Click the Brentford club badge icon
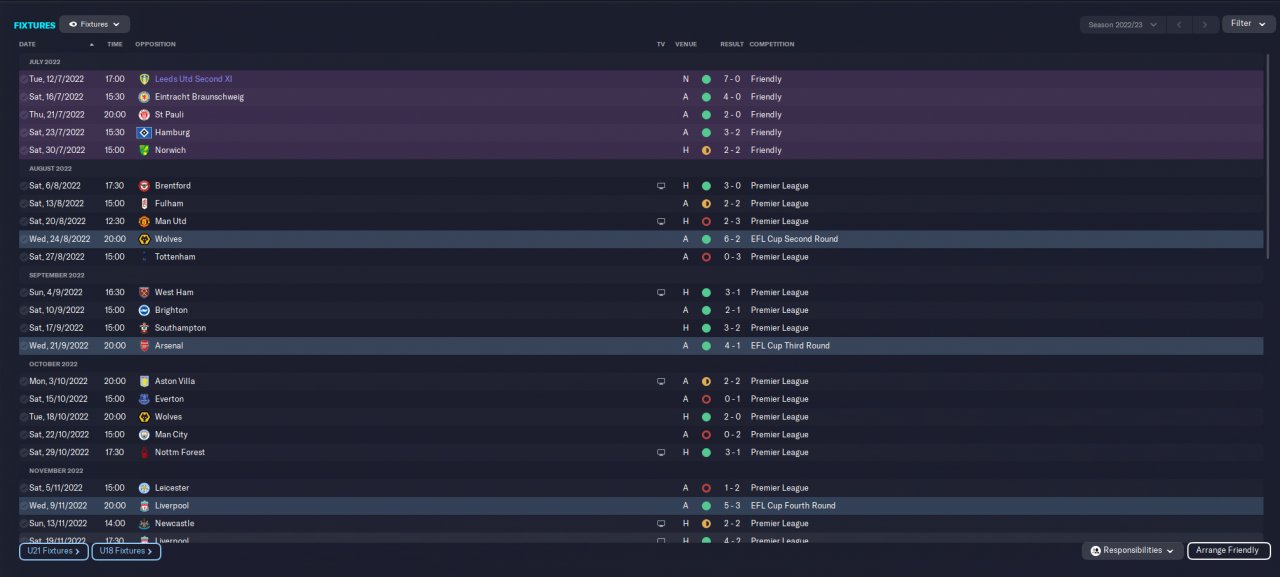Image resolution: width=1280 pixels, height=577 pixels. click(x=144, y=186)
